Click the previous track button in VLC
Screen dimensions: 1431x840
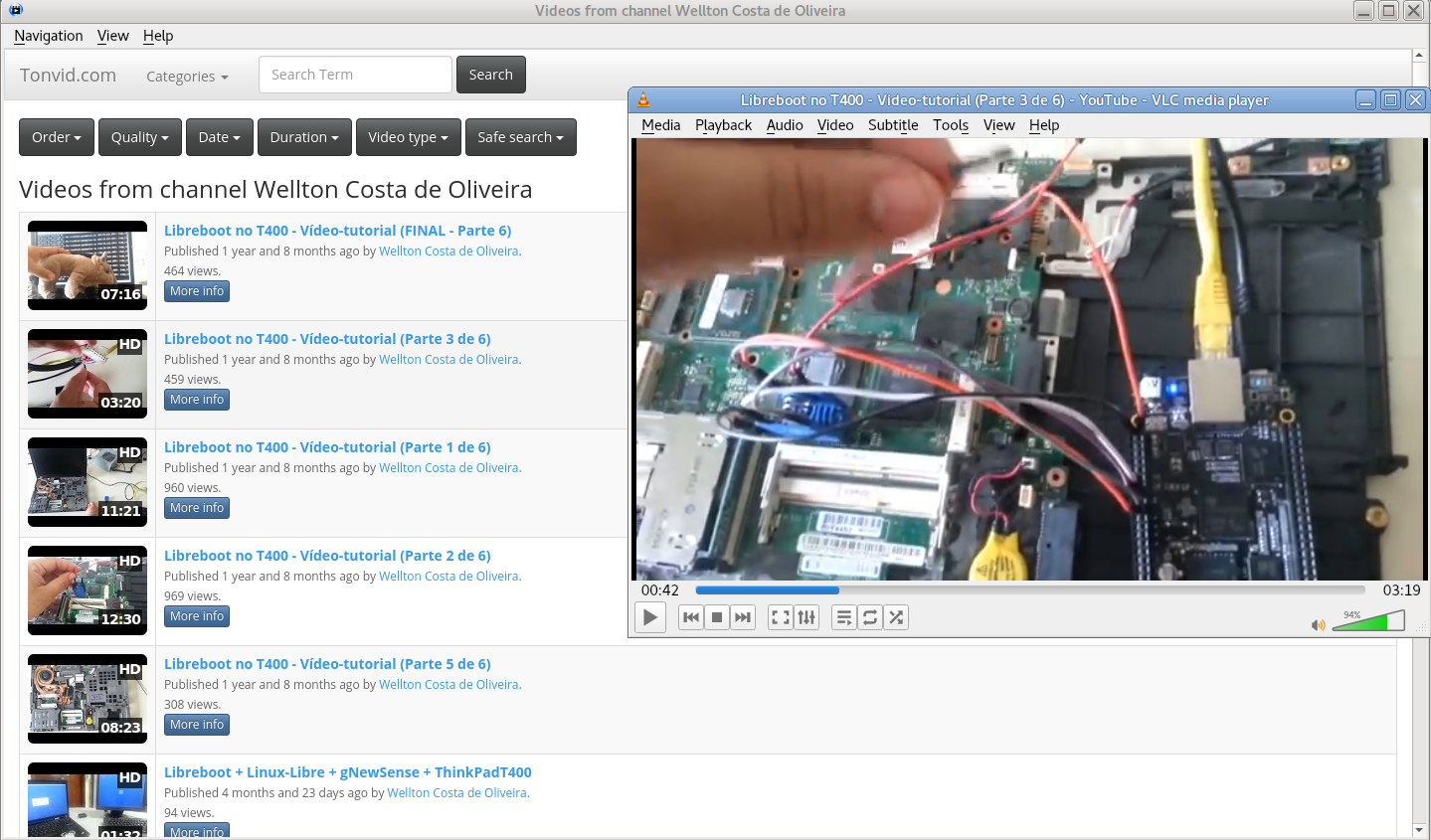click(x=691, y=617)
